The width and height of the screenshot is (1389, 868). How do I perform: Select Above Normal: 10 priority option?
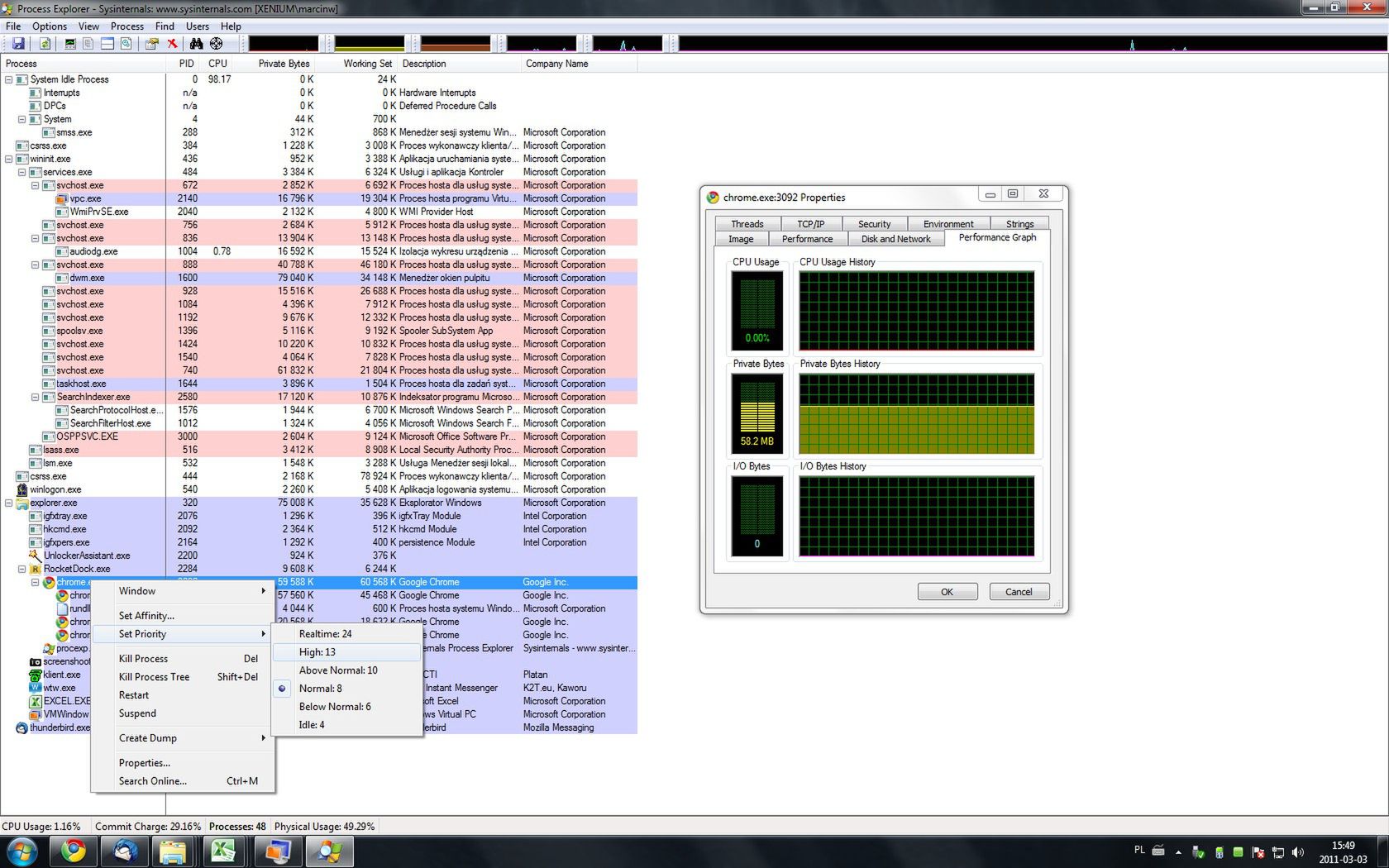pos(347,670)
